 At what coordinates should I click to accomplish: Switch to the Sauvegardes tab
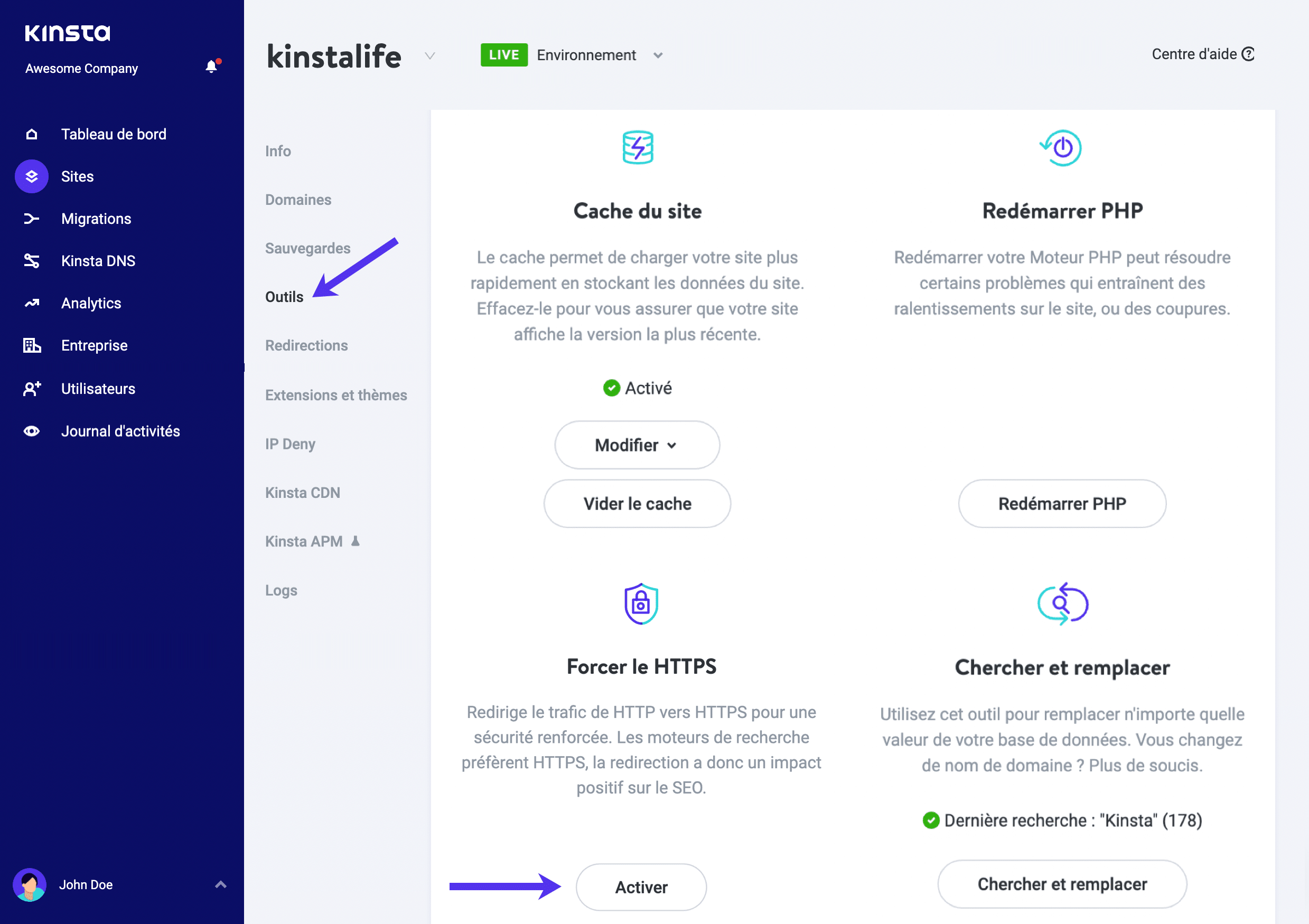[307, 248]
